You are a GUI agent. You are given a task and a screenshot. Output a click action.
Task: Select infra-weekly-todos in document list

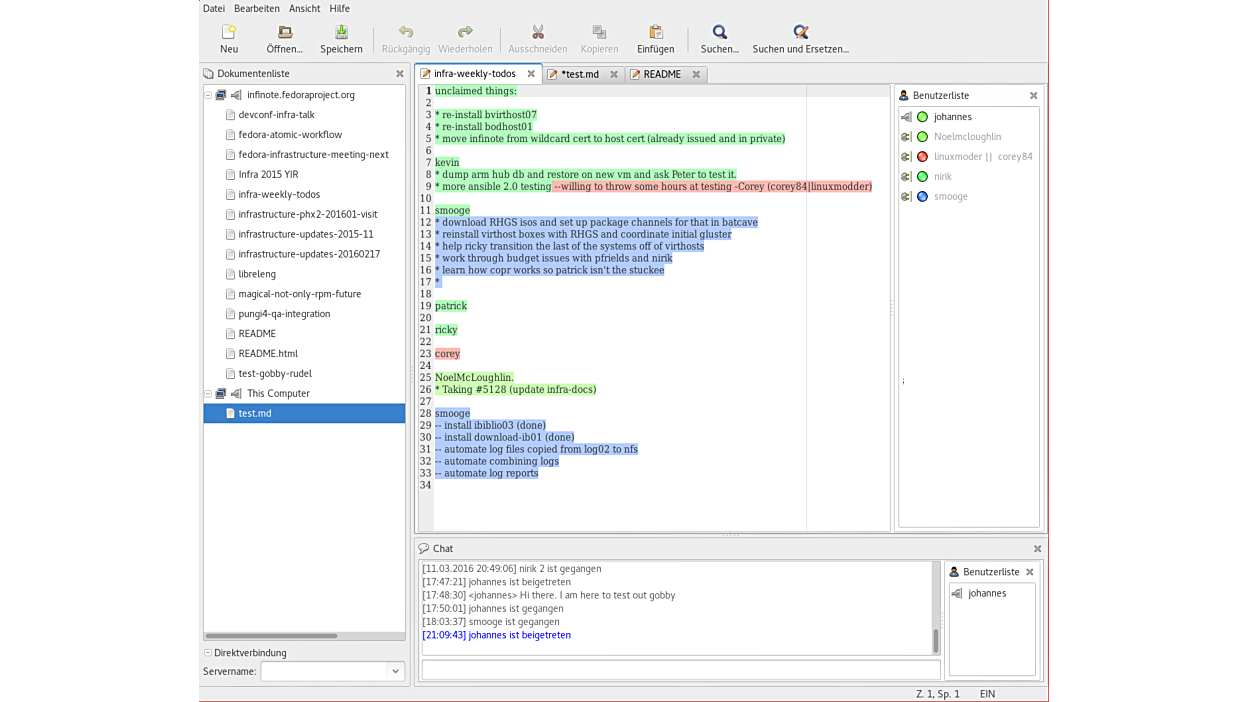click(x=280, y=195)
